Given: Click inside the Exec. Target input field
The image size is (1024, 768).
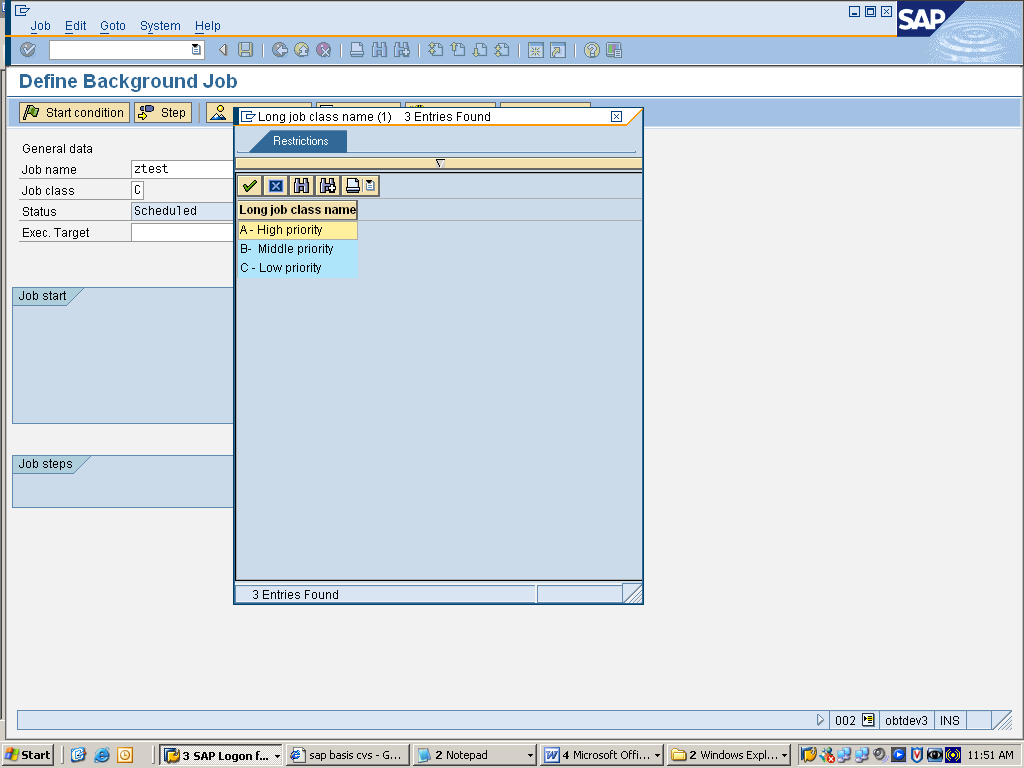Looking at the screenshot, I should (180, 232).
